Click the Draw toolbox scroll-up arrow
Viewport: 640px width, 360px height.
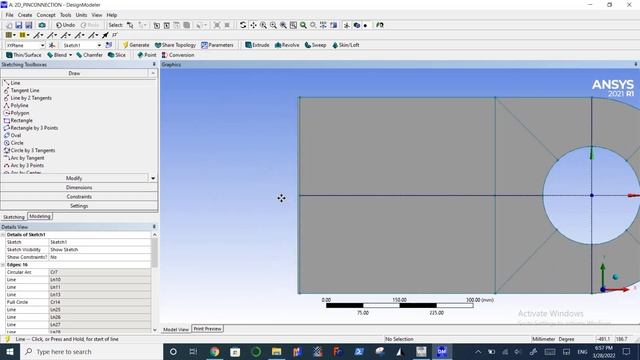[153, 73]
